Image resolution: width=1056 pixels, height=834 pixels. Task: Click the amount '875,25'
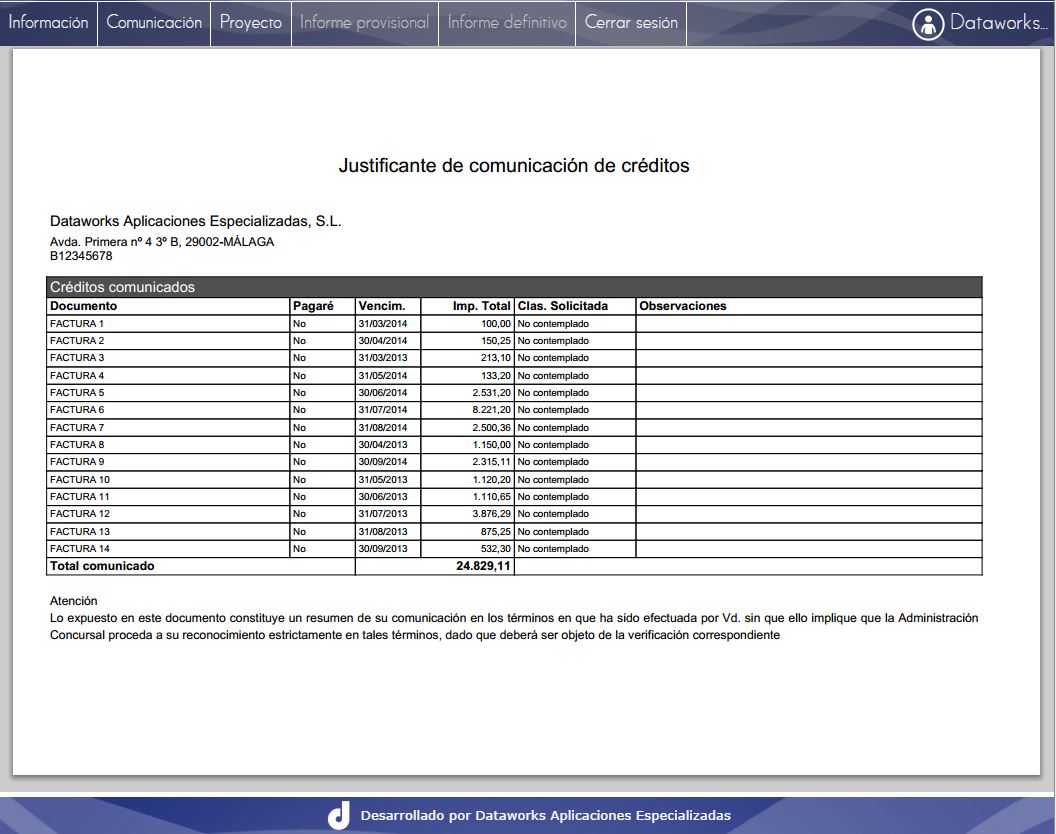point(496,532)
